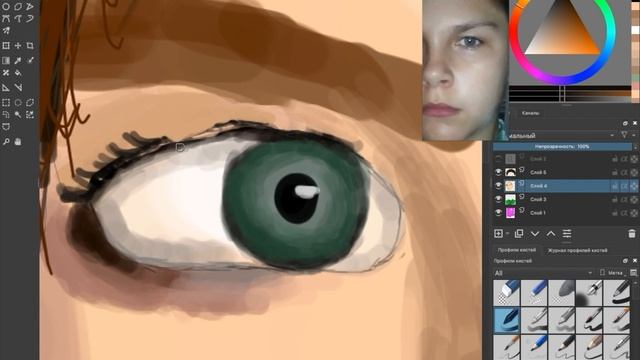The image size is (640, 360).
Task: Switch to the Журнал профилей кистей tab
Action: [x=578, y=250]
